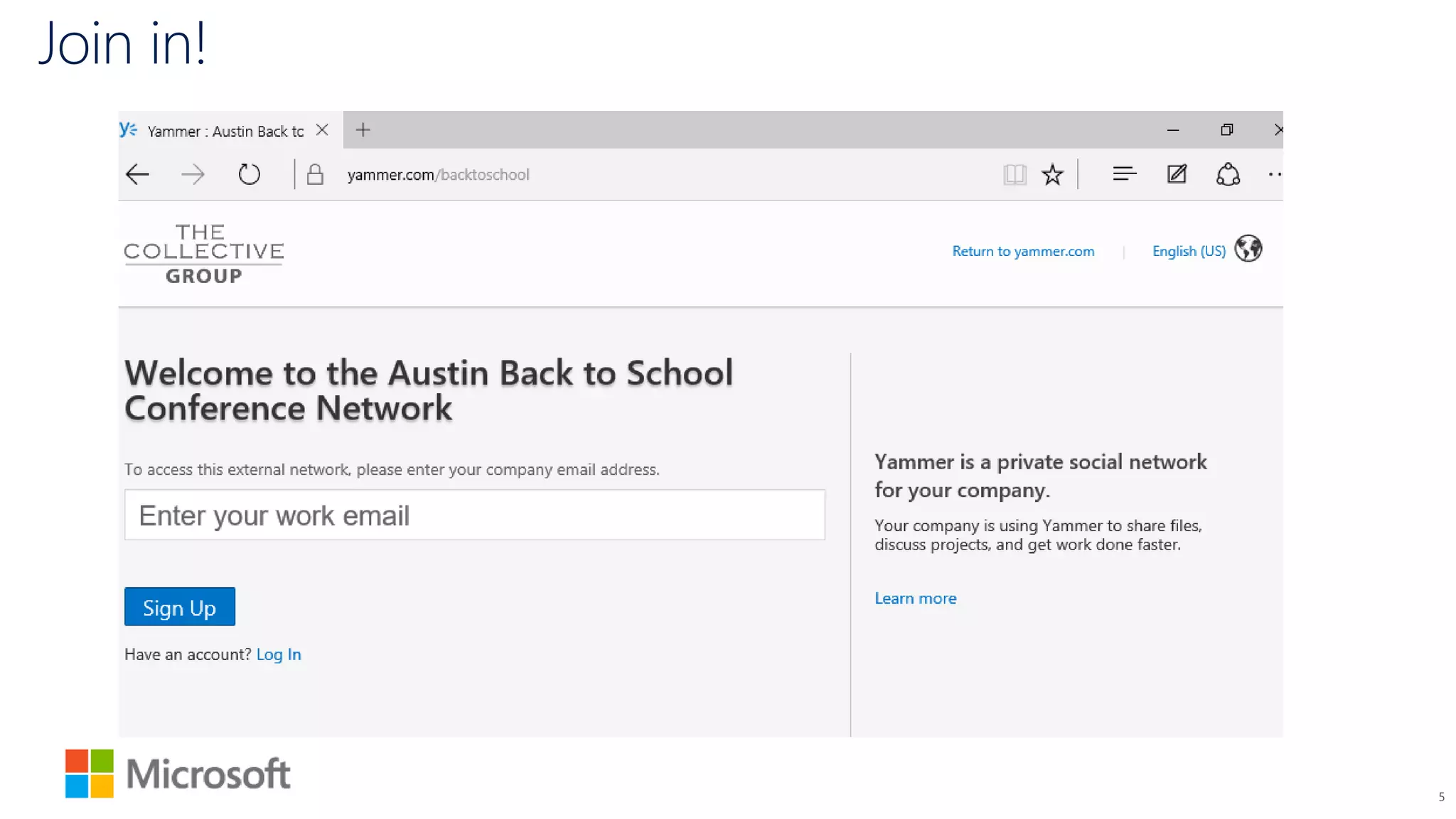Image resolution: width=1456 pixels, height=819 pixels.
Task: Click the globe language icon
Action: [x=1248, y=249]
